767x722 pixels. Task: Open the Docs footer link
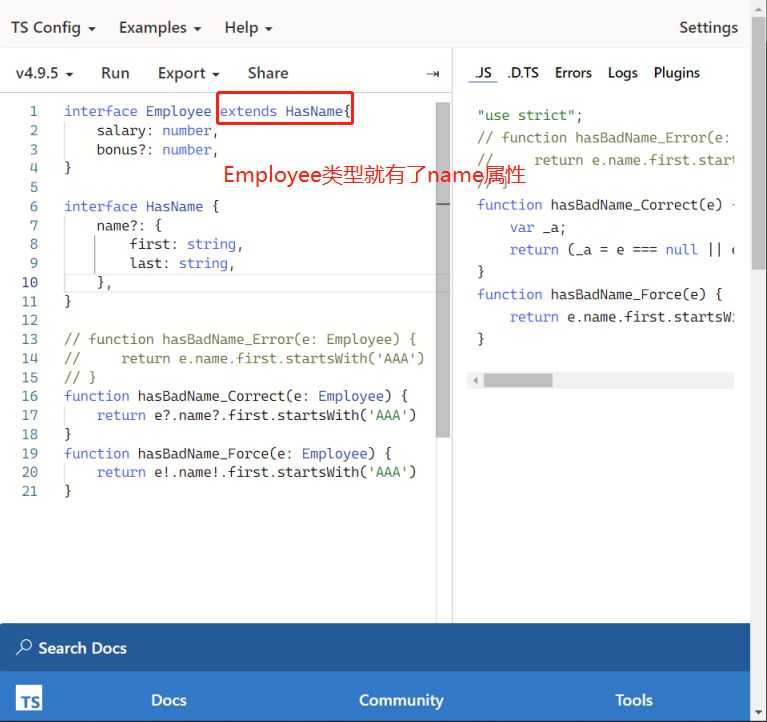(169, 700)
